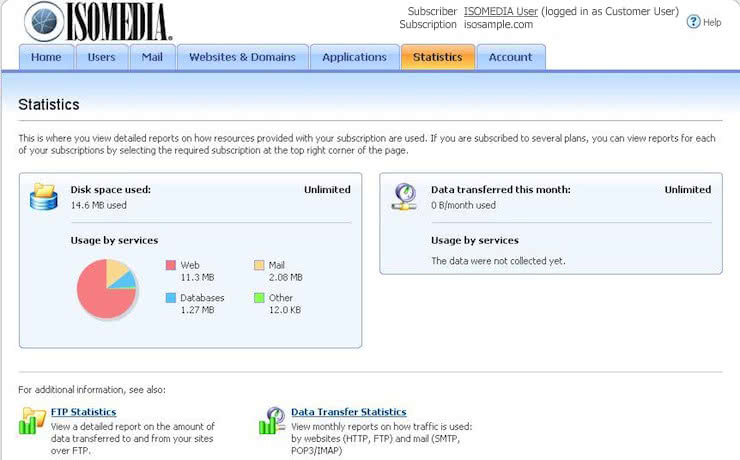The width and height of the screenshot is (740, 460).
Task: Click the Help question mark icon
Action: point(693,22)
